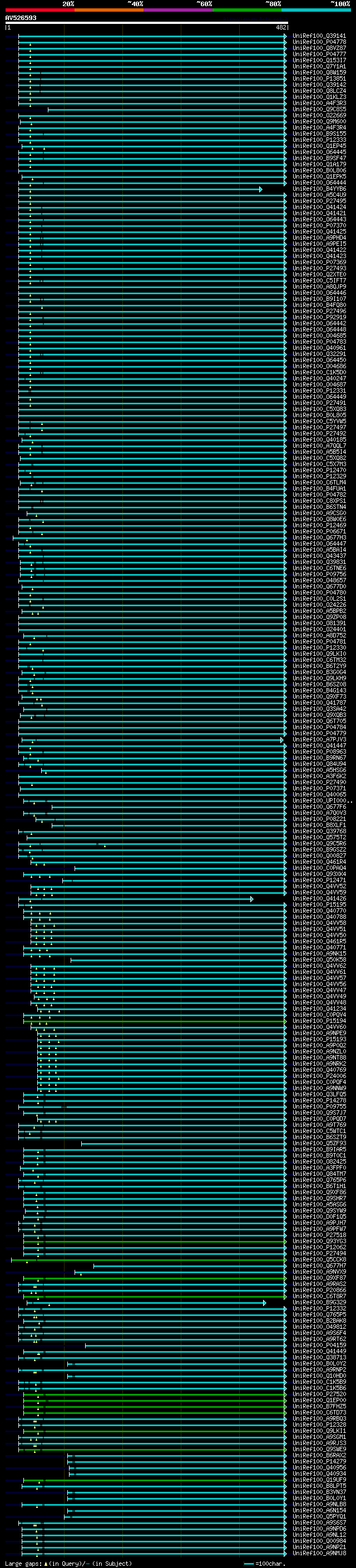Select hit label UniRef100_Q40065
Screen dimensions: 356x1568
319,795
